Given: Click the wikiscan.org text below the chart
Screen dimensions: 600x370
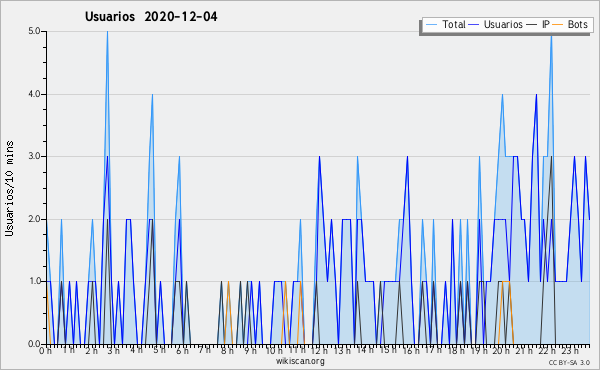Looking at the screenshot, I should (x=300, y=361).
